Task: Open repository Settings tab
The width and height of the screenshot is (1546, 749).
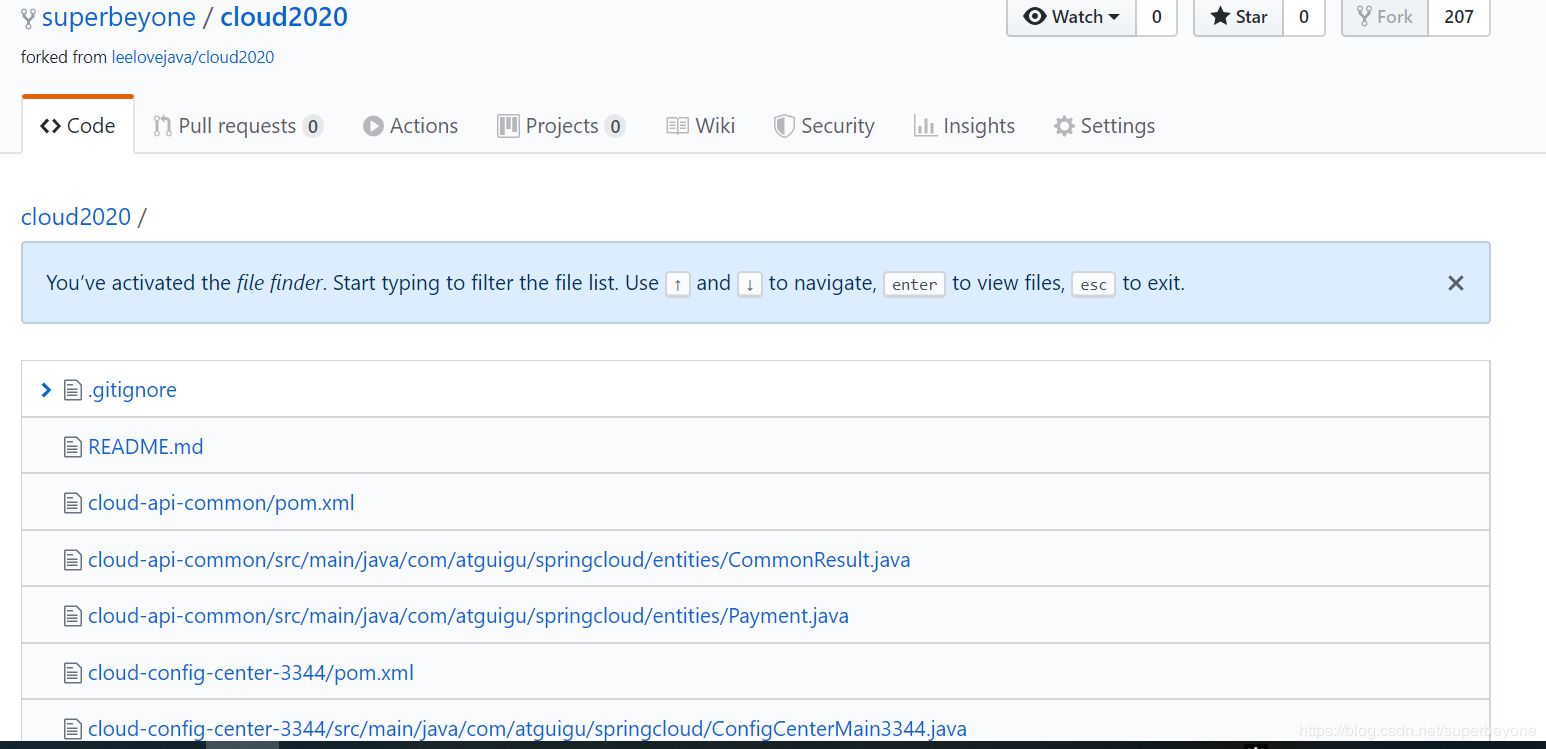Action: point(1104,126)
